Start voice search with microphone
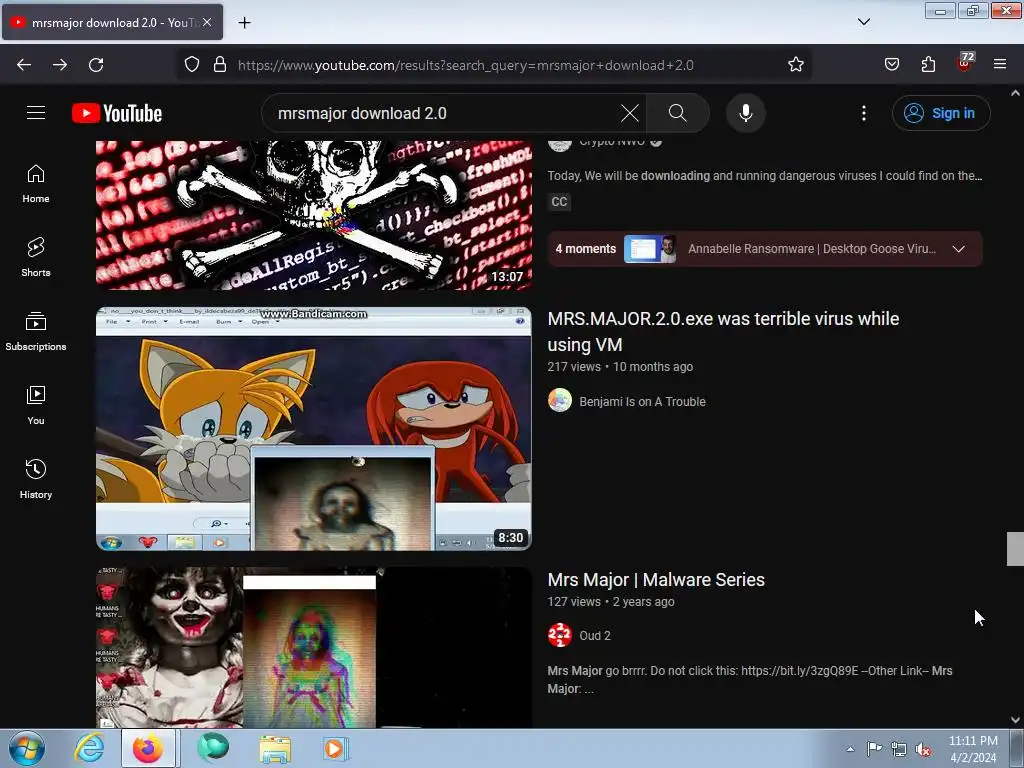Image resolution: width=1024 pixels, height=768 pixels. pyautogui.click(x=745, y=113)
